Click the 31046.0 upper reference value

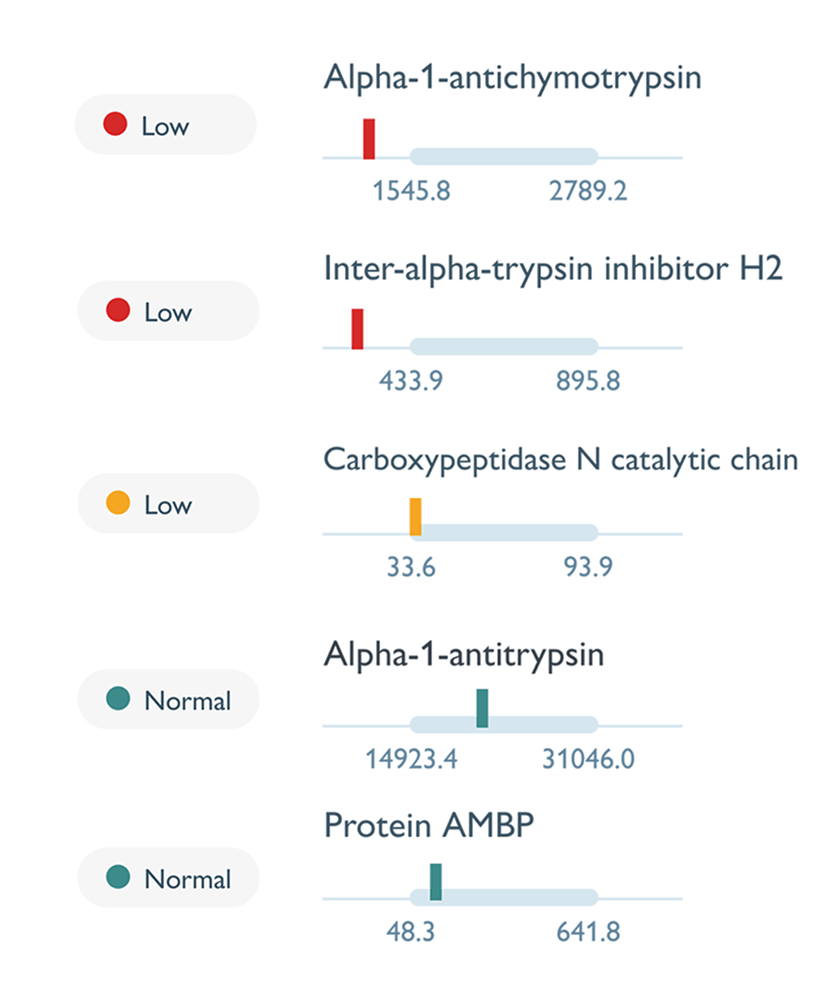588,759
